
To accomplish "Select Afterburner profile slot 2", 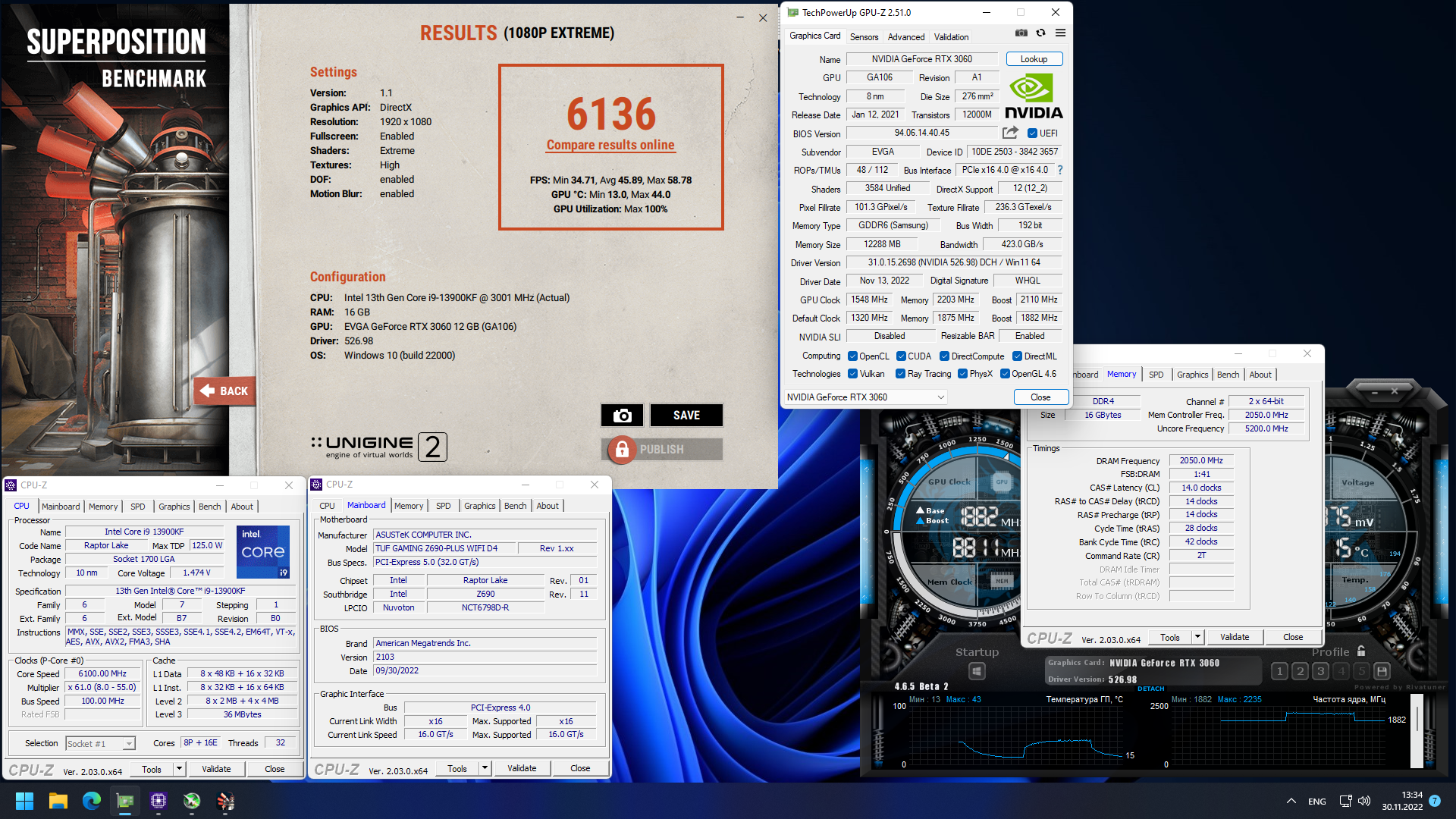I will pyautogui.click(x=1300, y=671).
